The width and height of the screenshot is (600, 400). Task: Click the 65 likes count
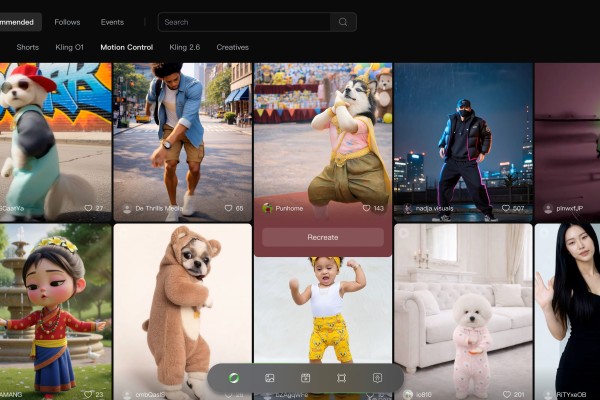(x=240, y=209)
